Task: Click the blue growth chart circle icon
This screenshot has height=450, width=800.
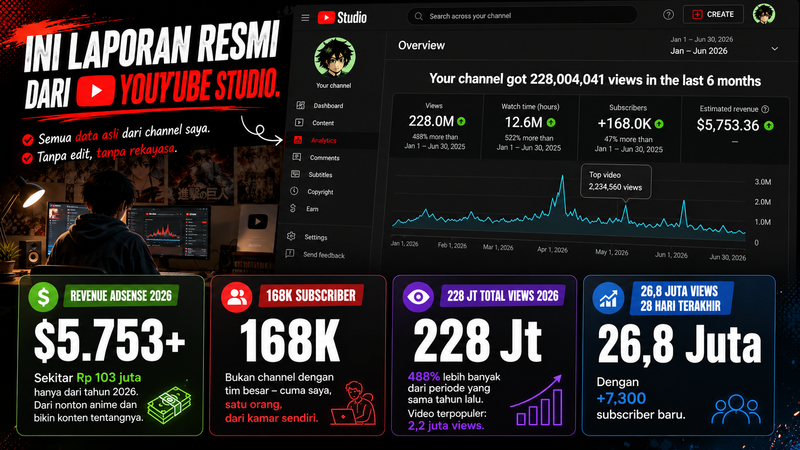Action: click(x=608, y=298)
